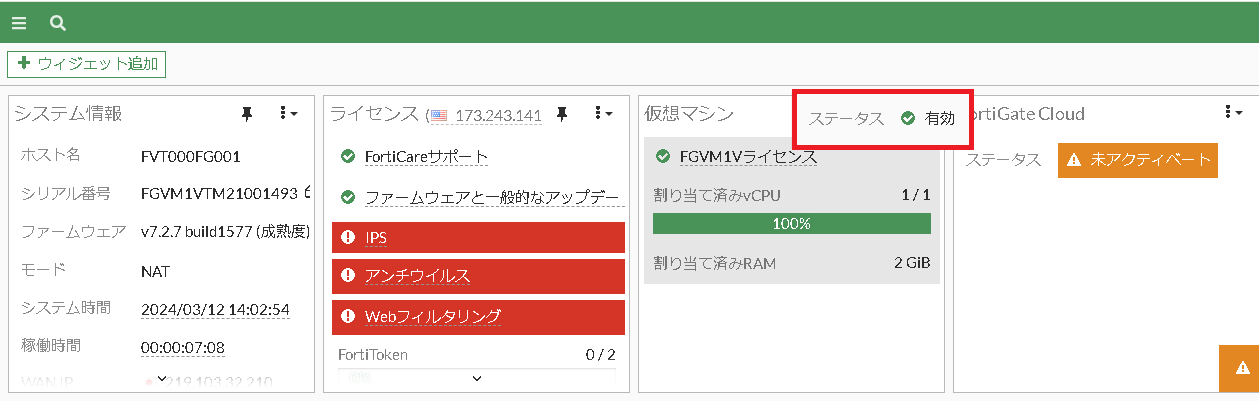
Task: Click the 有効 status check icon
Action: tap(908, 118)
